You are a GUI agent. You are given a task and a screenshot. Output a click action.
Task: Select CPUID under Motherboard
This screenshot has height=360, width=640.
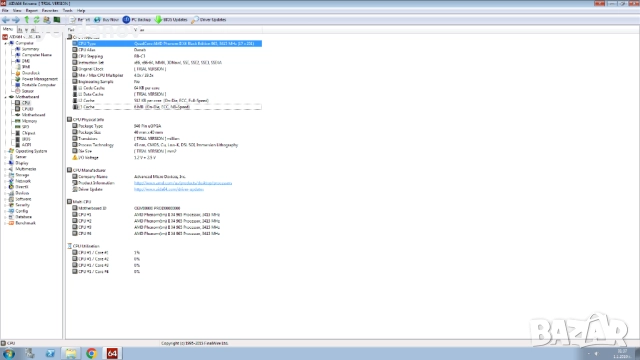pyautogui.click(x=27, y=109)
